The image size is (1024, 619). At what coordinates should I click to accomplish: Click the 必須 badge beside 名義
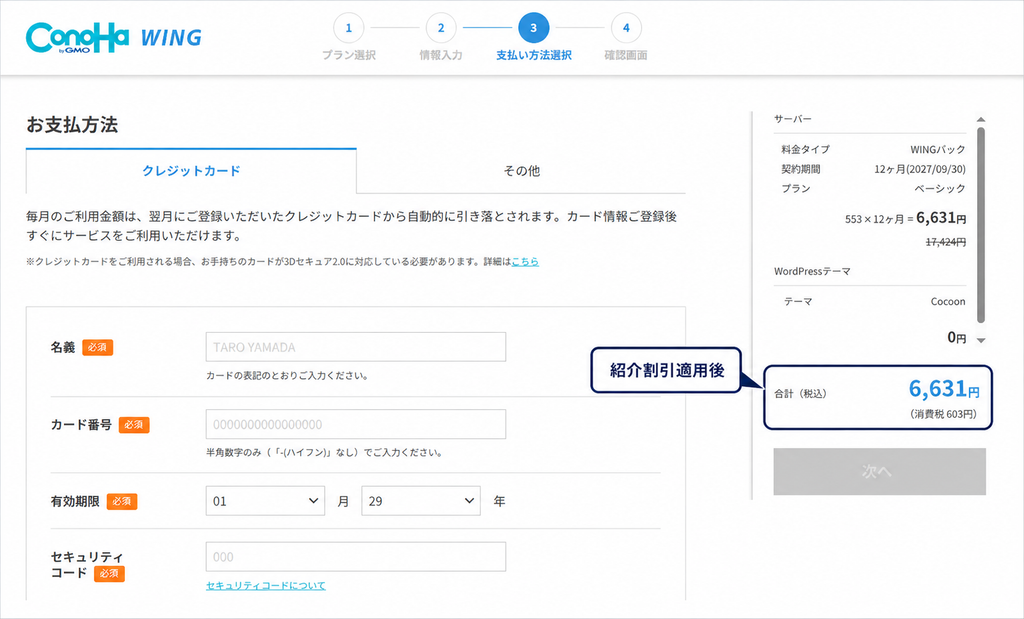click(97, 347)
